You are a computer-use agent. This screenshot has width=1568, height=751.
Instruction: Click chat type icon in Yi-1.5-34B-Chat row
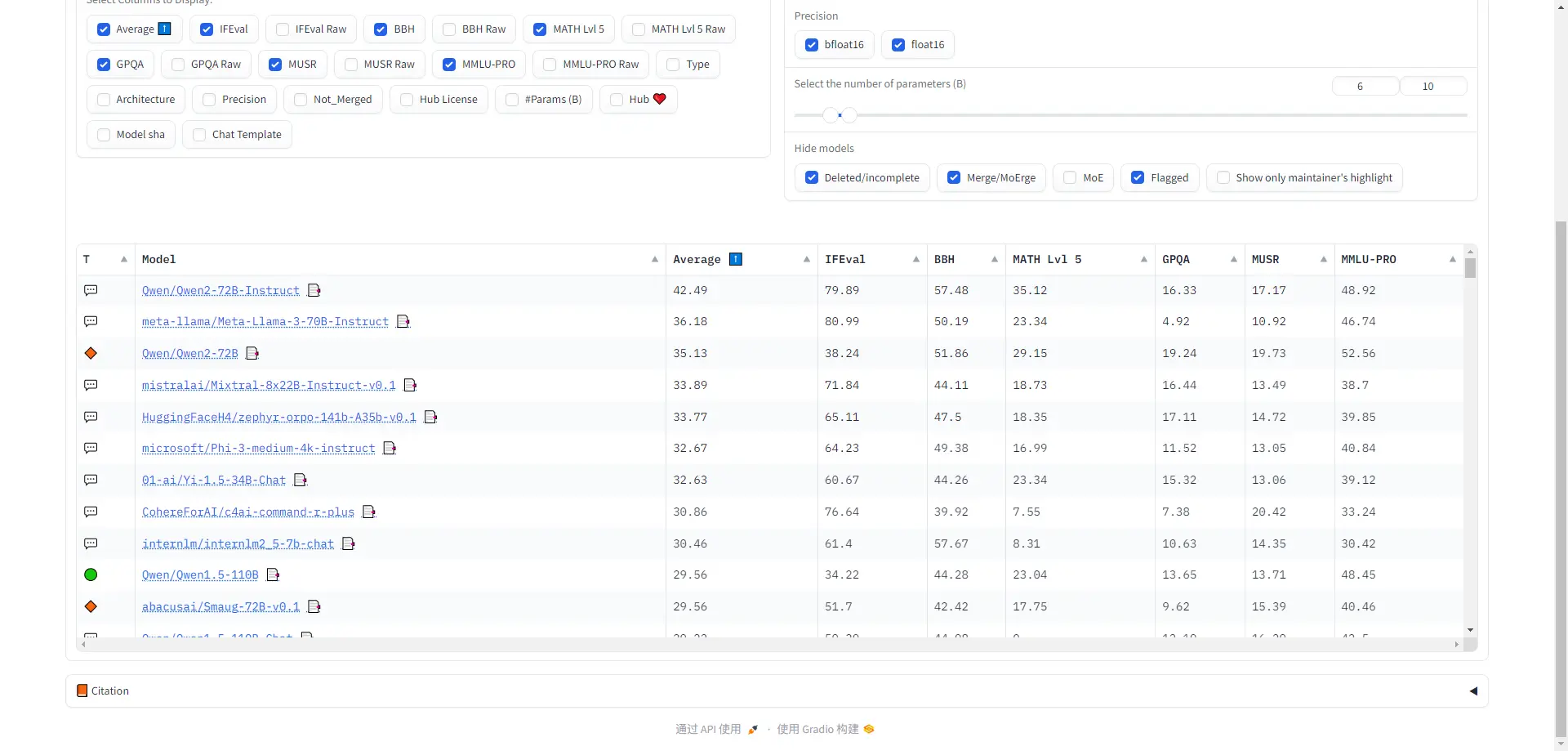91,480
